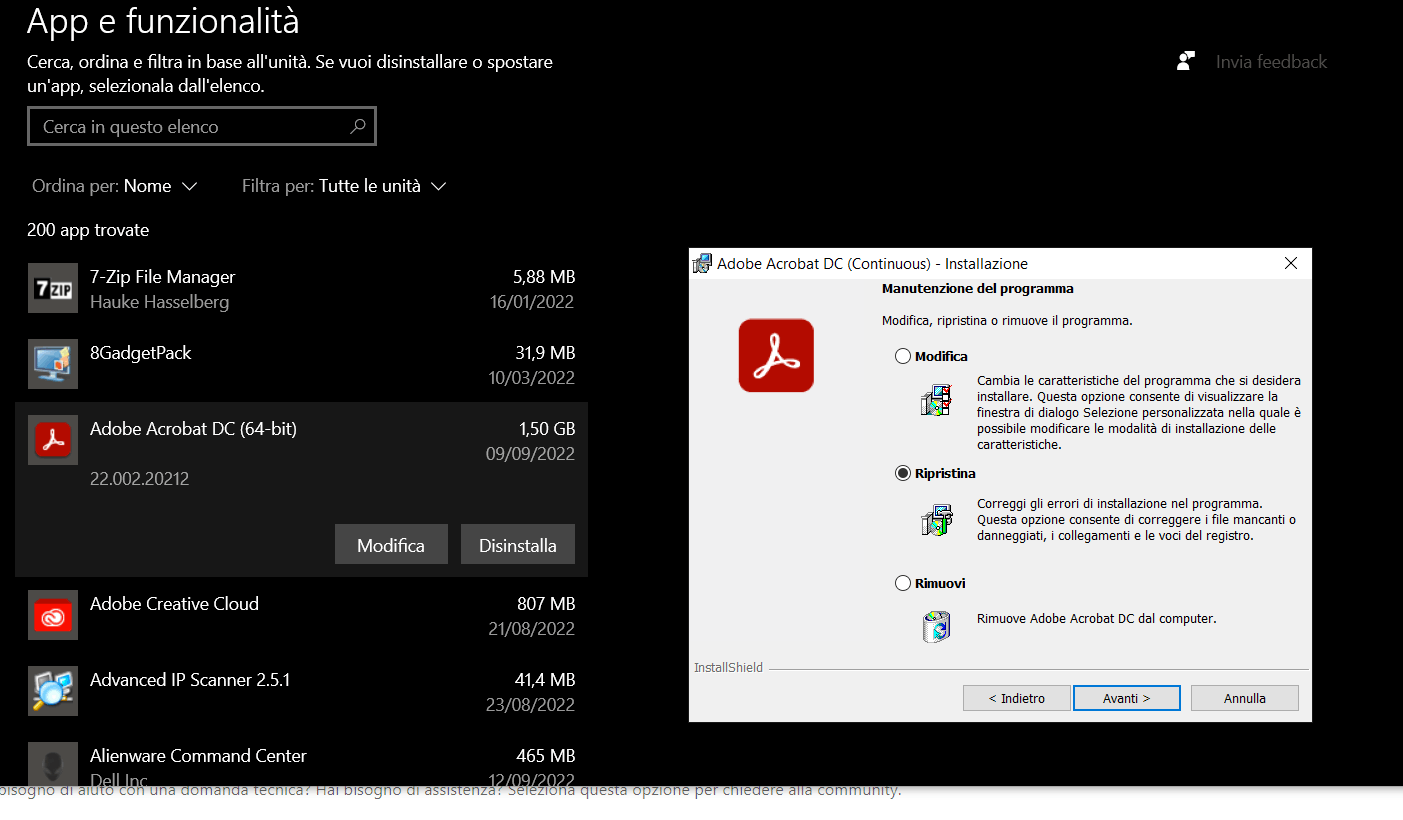The image size is (1403, 820).
Task: Click the search magnifier icon in list search box
Action: pos(357,127)
